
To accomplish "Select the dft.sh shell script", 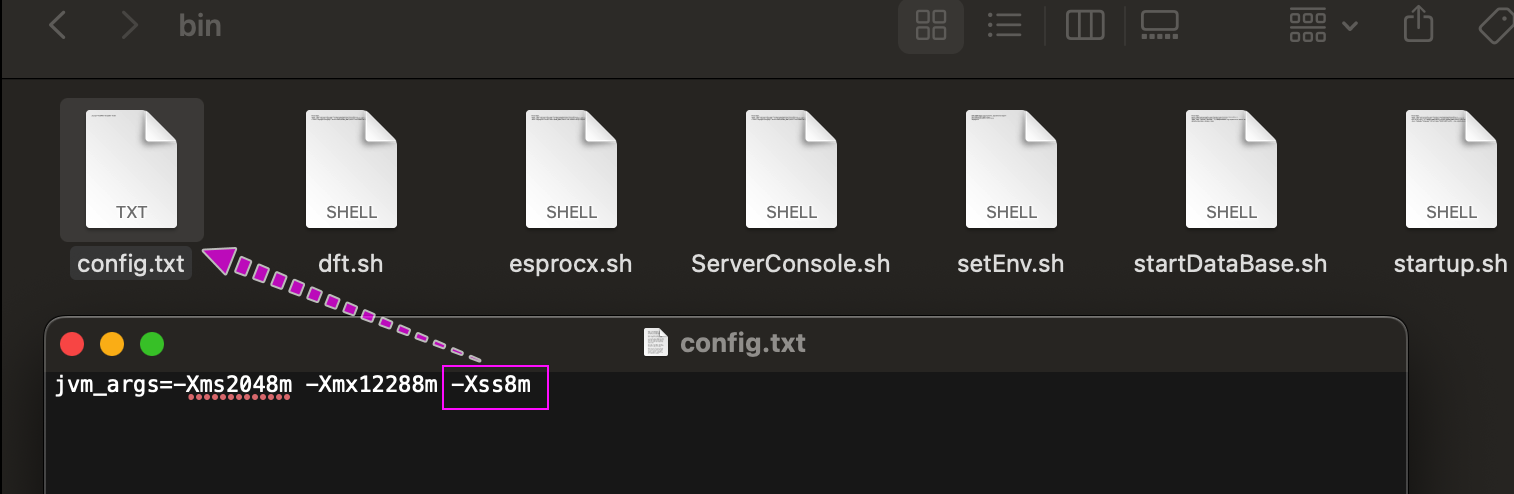I will (x=351, y=168).
